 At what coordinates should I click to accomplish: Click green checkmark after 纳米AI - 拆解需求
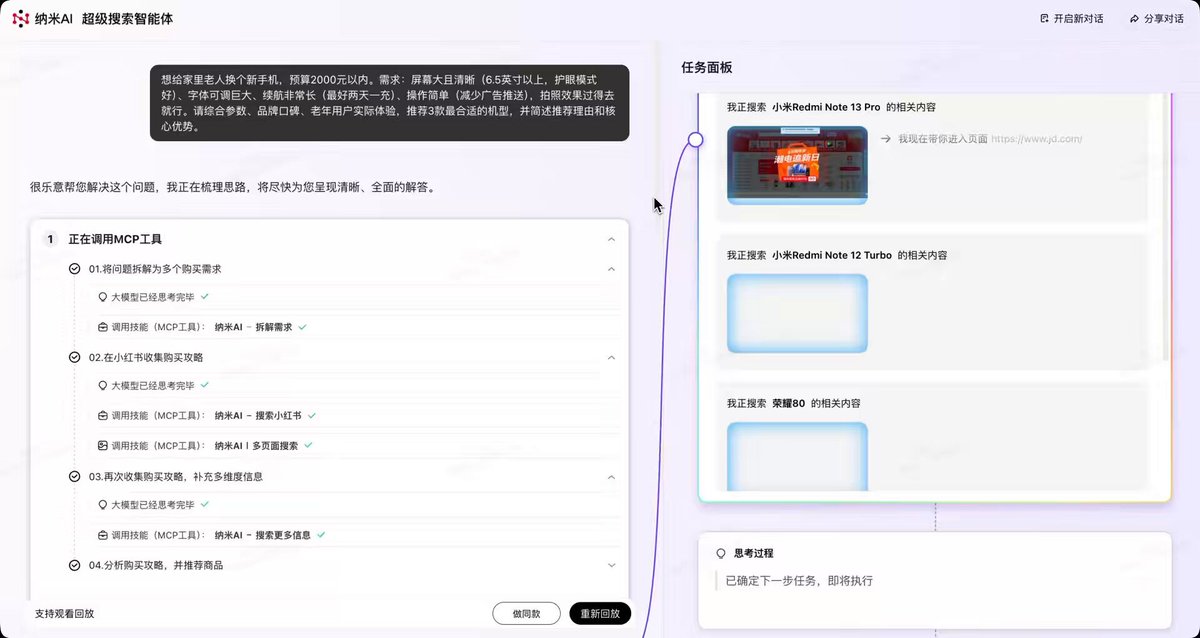[302, 327]
